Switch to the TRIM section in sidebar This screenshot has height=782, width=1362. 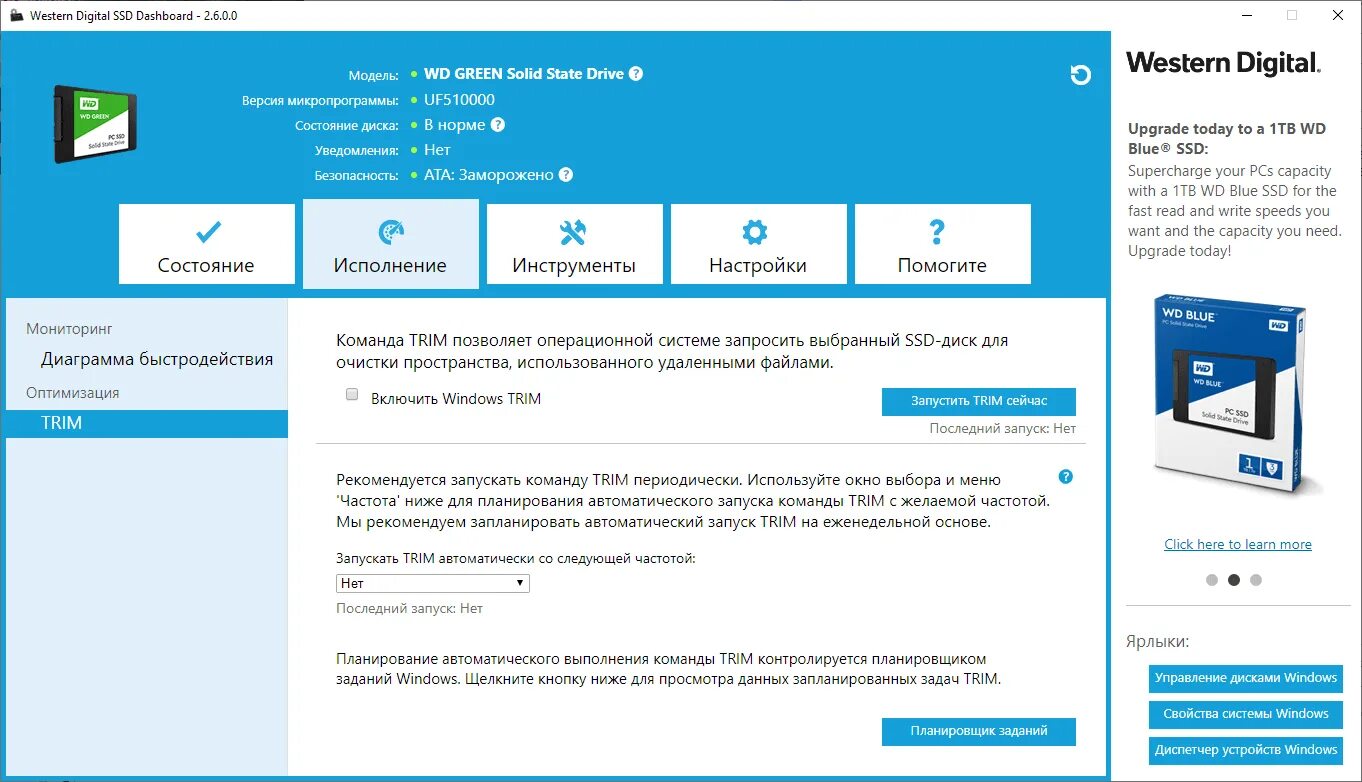pos(62,422)
